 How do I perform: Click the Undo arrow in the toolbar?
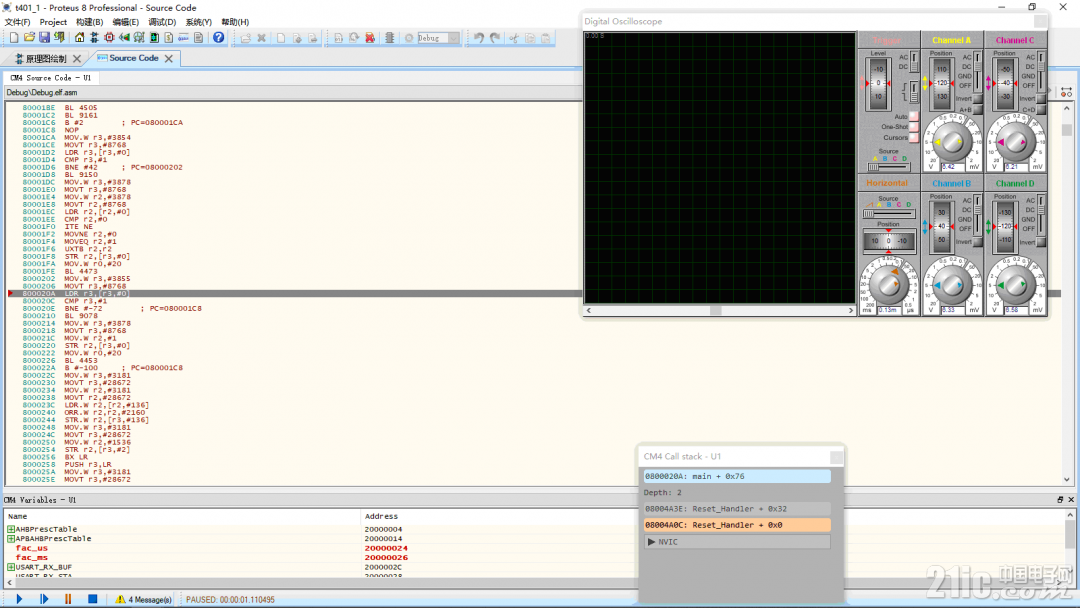pyautogui.click(x=479, y=38)
